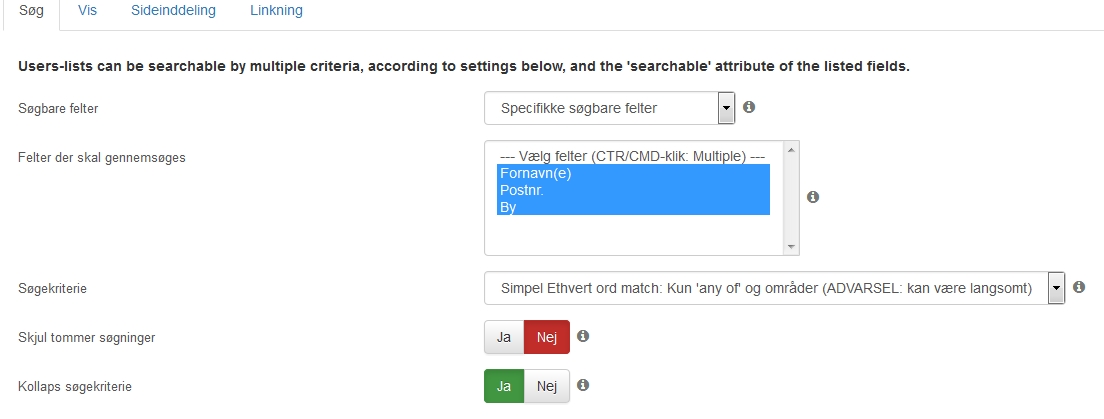Switch to the Vis tab
Screen dimensions: 1104x419
87,11
